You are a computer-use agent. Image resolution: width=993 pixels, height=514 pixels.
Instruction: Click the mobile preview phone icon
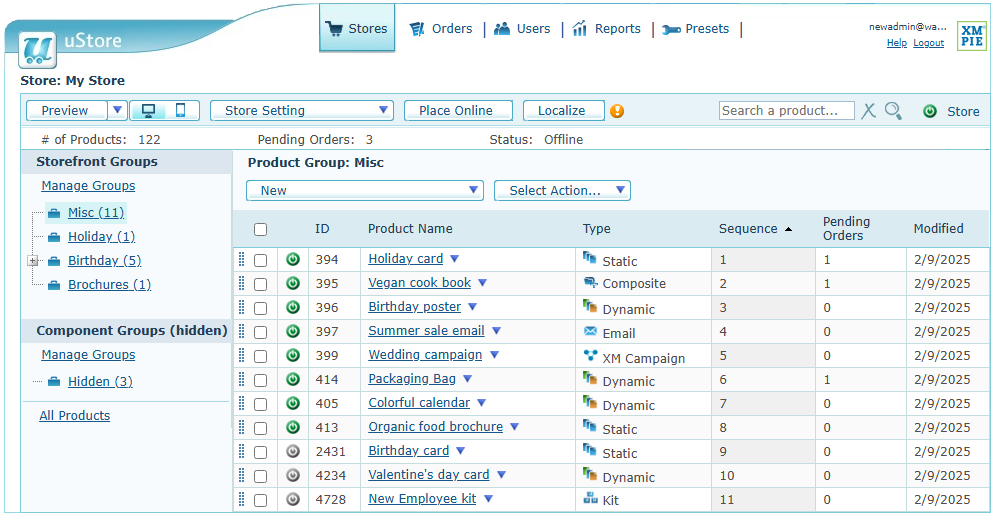point(180,111)
